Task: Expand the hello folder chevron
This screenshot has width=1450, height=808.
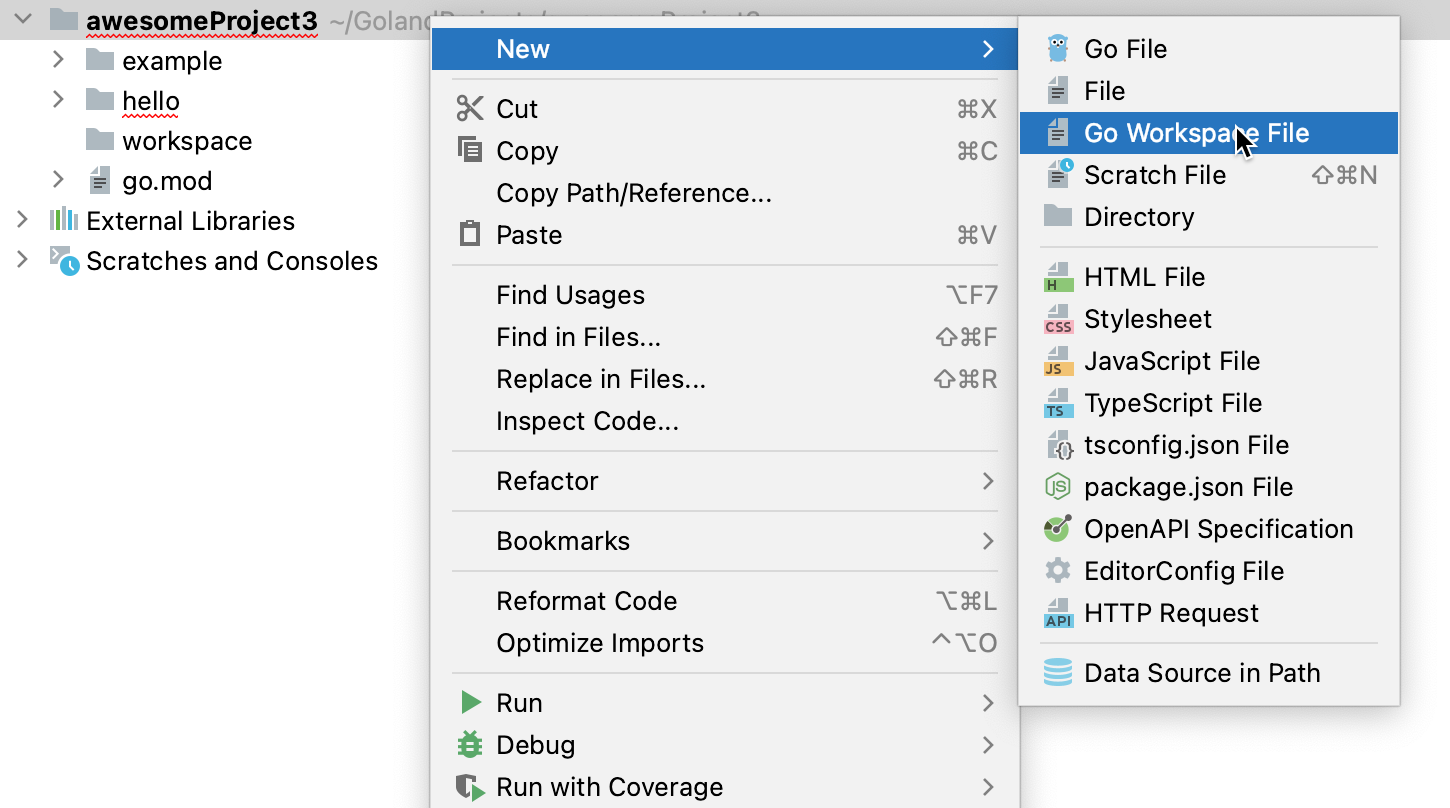Action: pyautogui.click(x=58, y=100)
